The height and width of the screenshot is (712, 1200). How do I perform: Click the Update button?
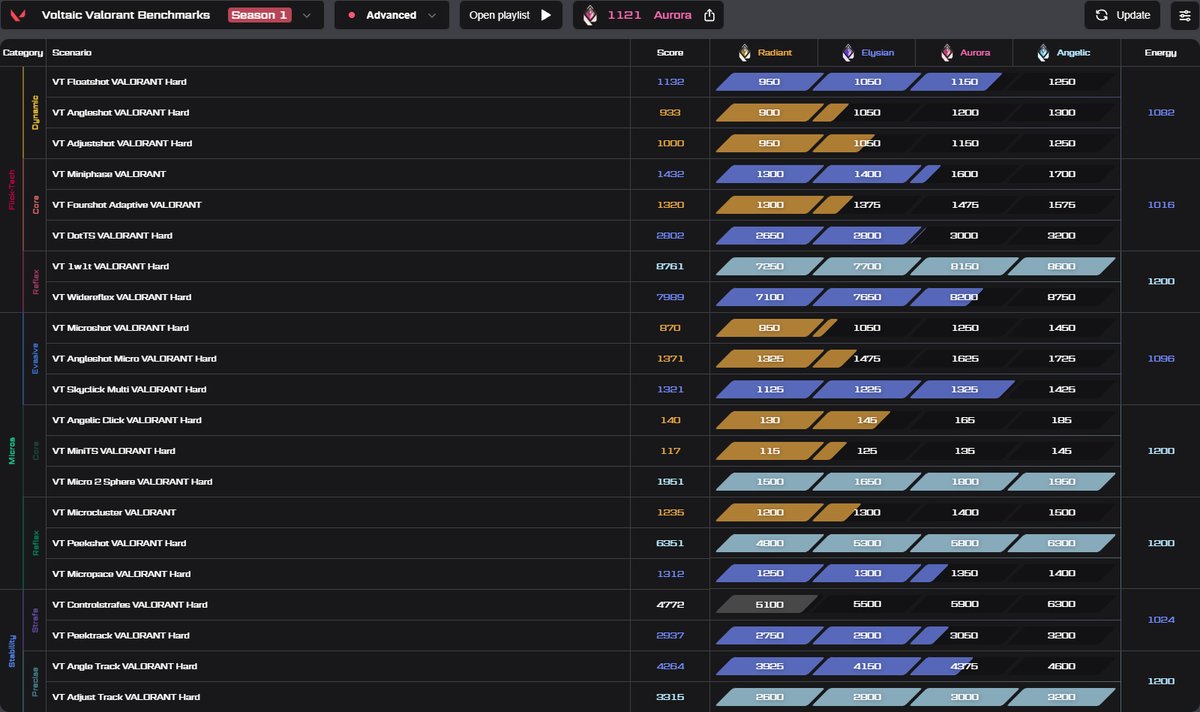tap(1122, 15)
